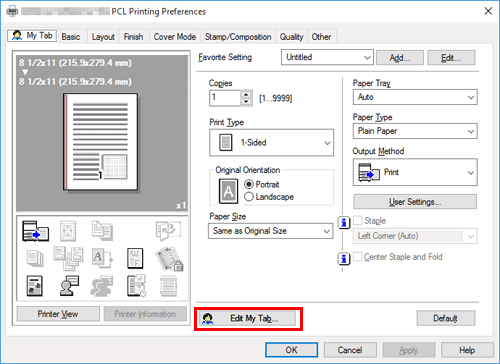Click the Cancel button
The image size is (500, 364).
click(350, 350)
